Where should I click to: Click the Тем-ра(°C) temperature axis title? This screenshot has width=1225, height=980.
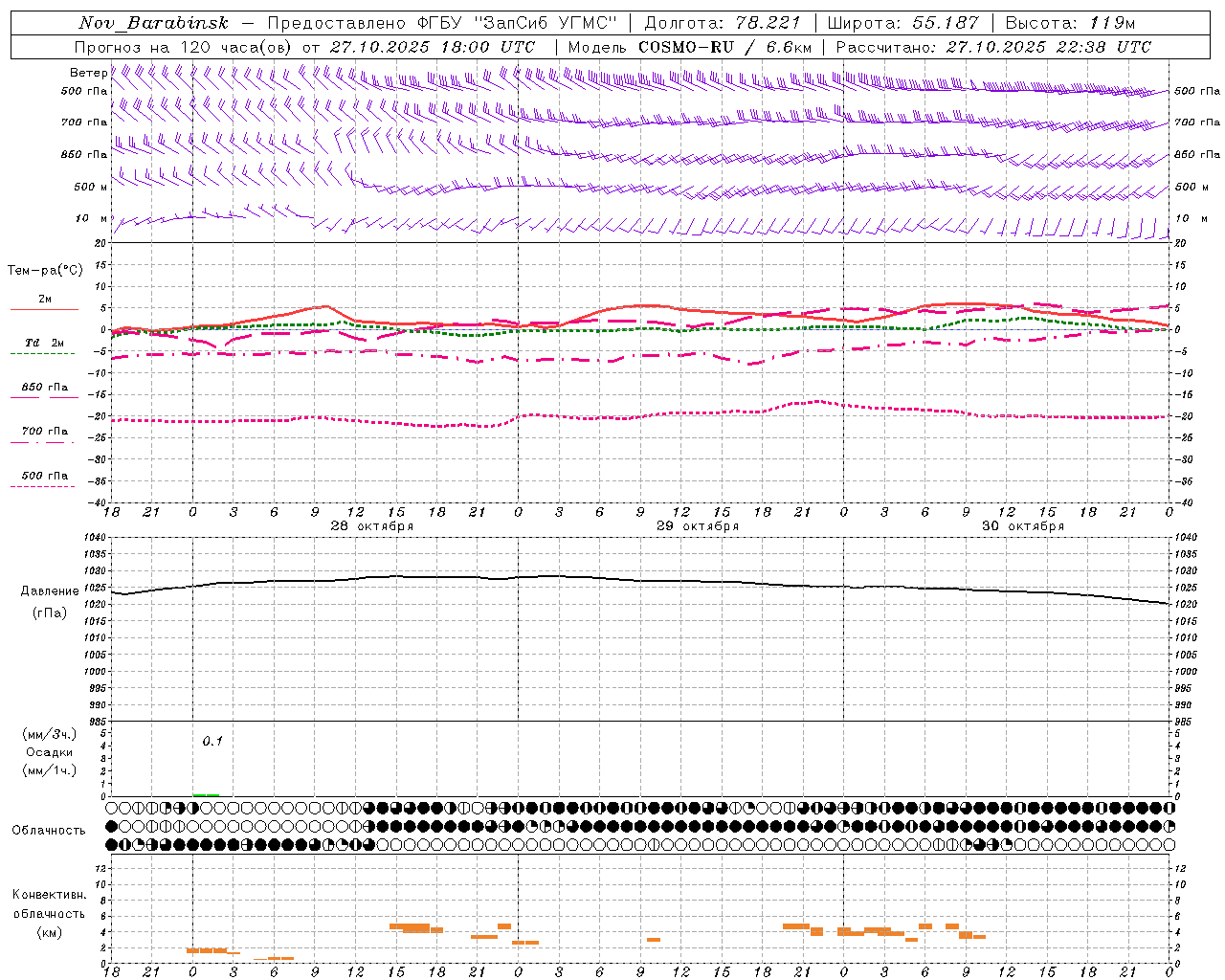click(x=45, y=271)
